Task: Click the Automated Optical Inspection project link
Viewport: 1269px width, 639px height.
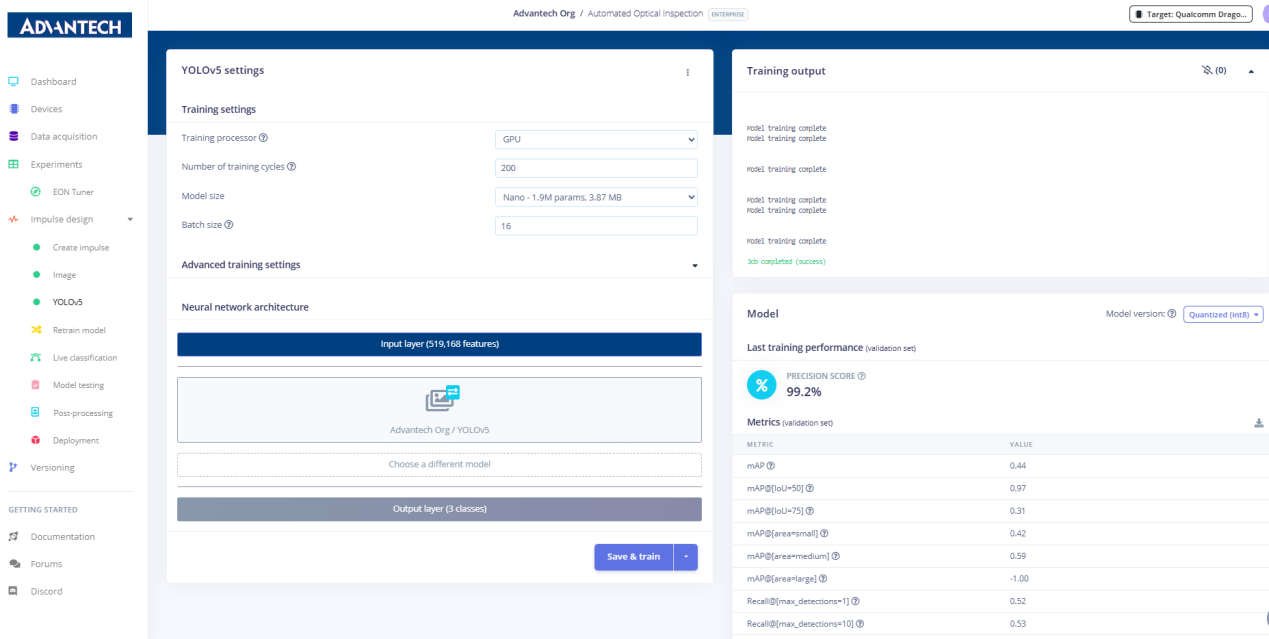Action: pyautogui.click(x=645, y=14)
